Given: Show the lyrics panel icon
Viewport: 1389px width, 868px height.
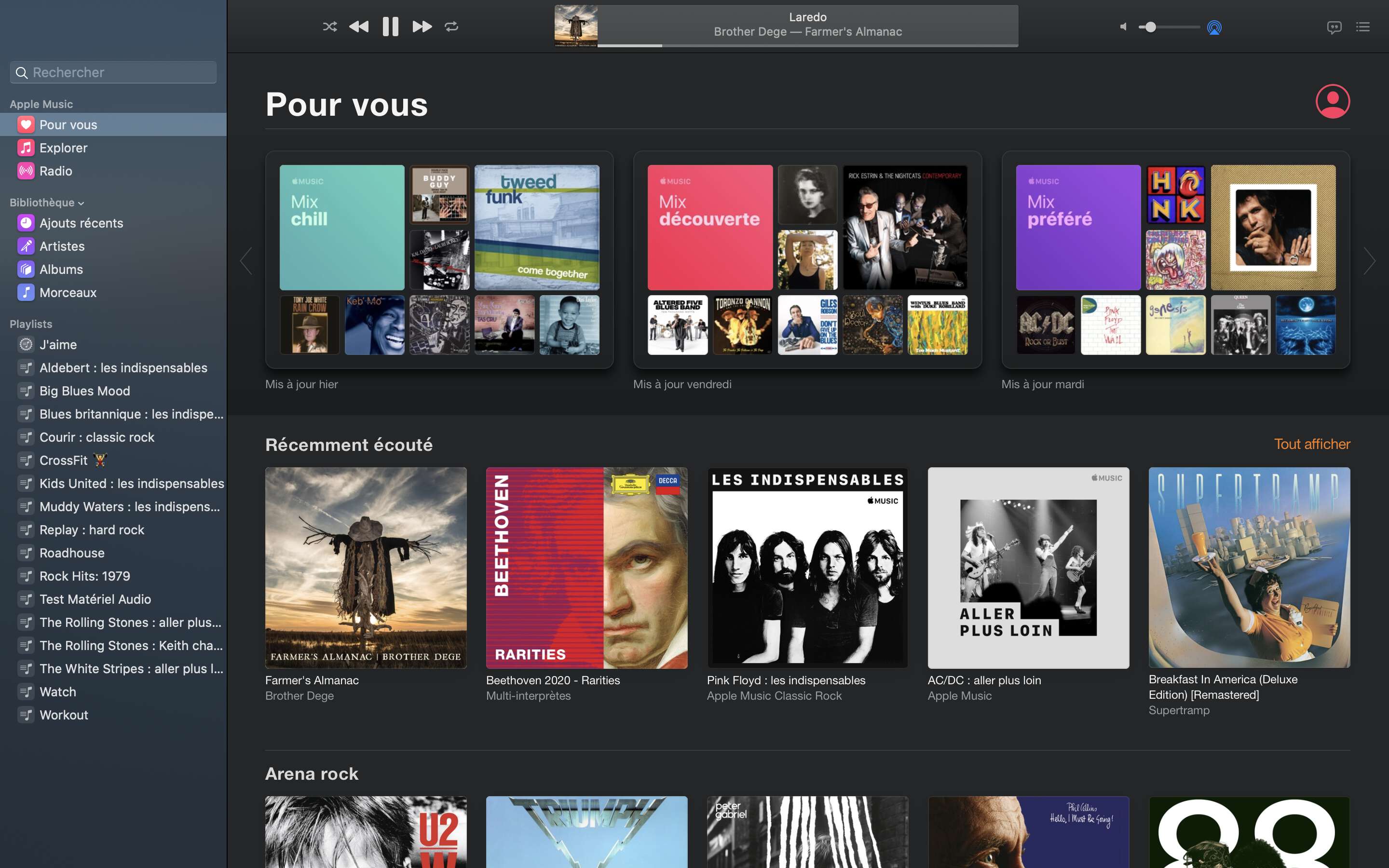Looking at the screenshot, I should [x=1334, y=27].
